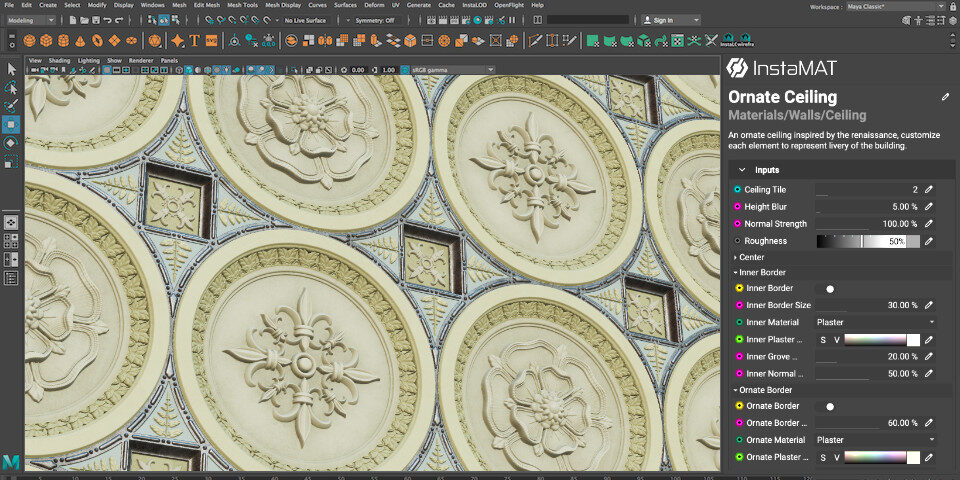The width and height of the screenshot is (960, 480).
Task: Open the Renderer panel menu
Action: click(141, 61)
